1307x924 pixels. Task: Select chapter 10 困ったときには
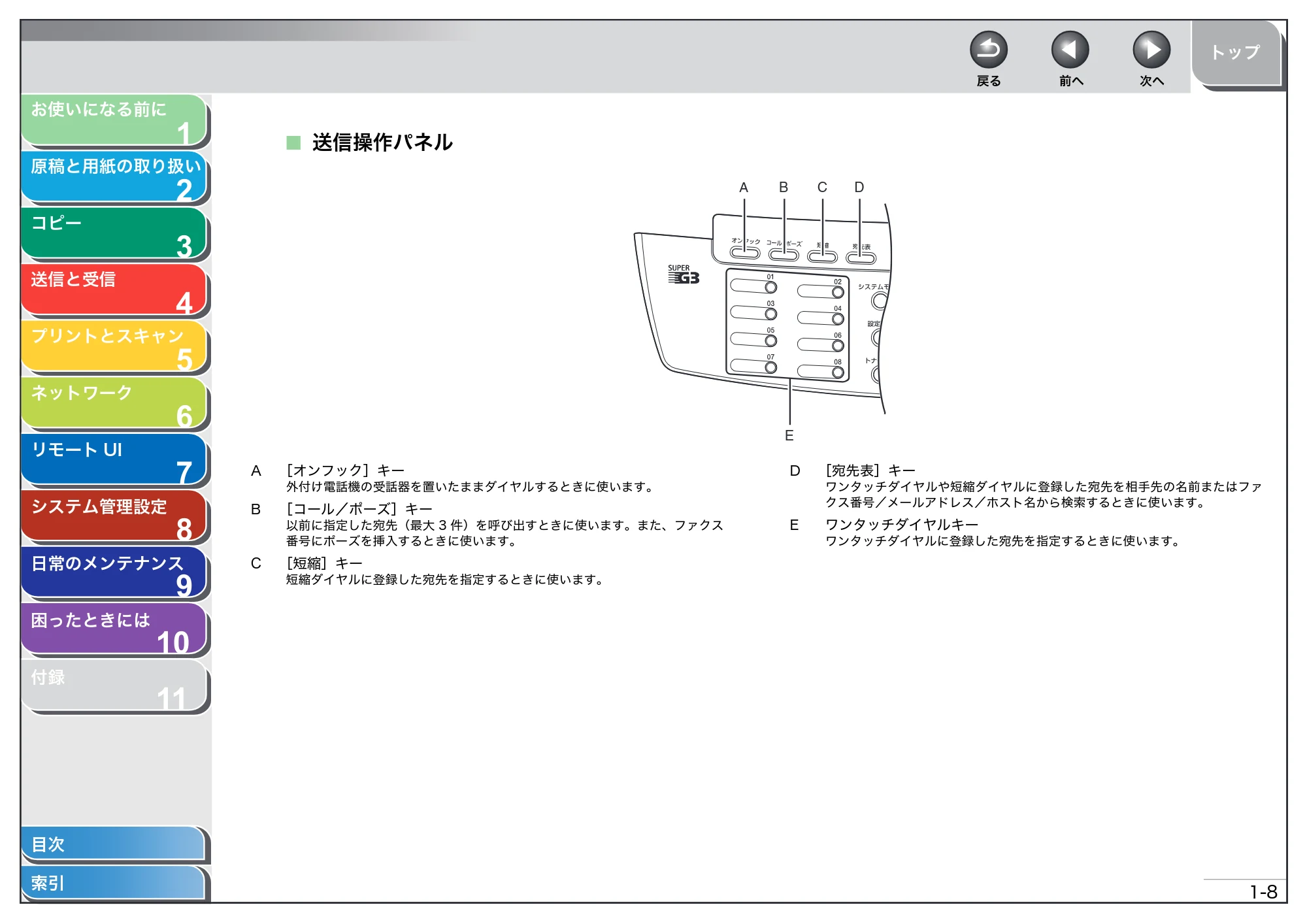114,630
